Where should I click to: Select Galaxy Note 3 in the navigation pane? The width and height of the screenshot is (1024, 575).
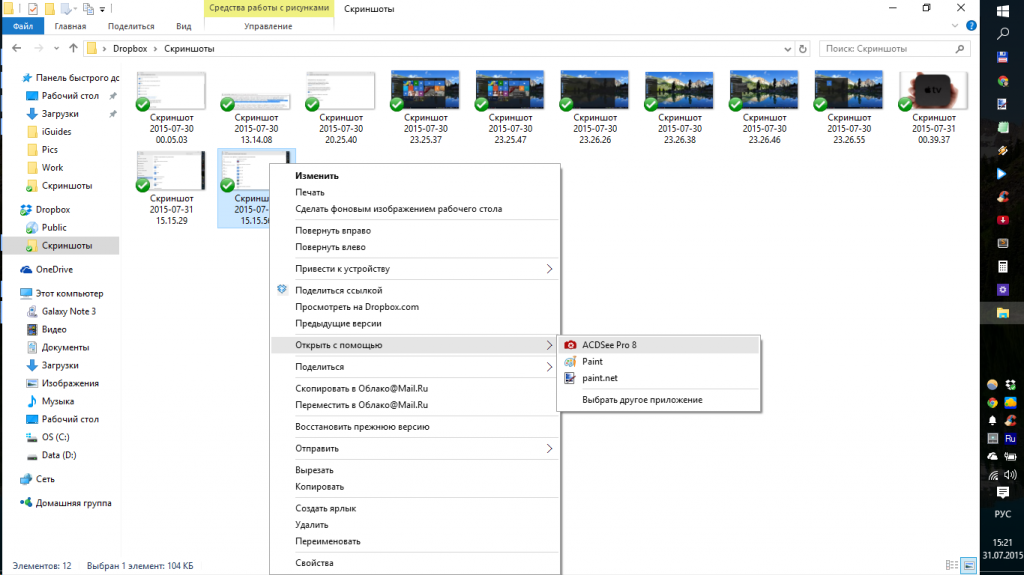point(68,311)
